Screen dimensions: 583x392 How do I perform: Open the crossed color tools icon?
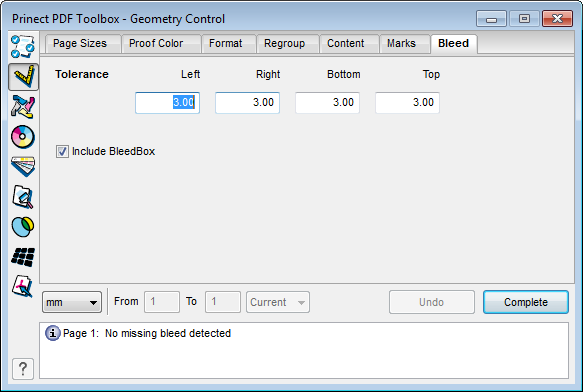click(23, 107)
